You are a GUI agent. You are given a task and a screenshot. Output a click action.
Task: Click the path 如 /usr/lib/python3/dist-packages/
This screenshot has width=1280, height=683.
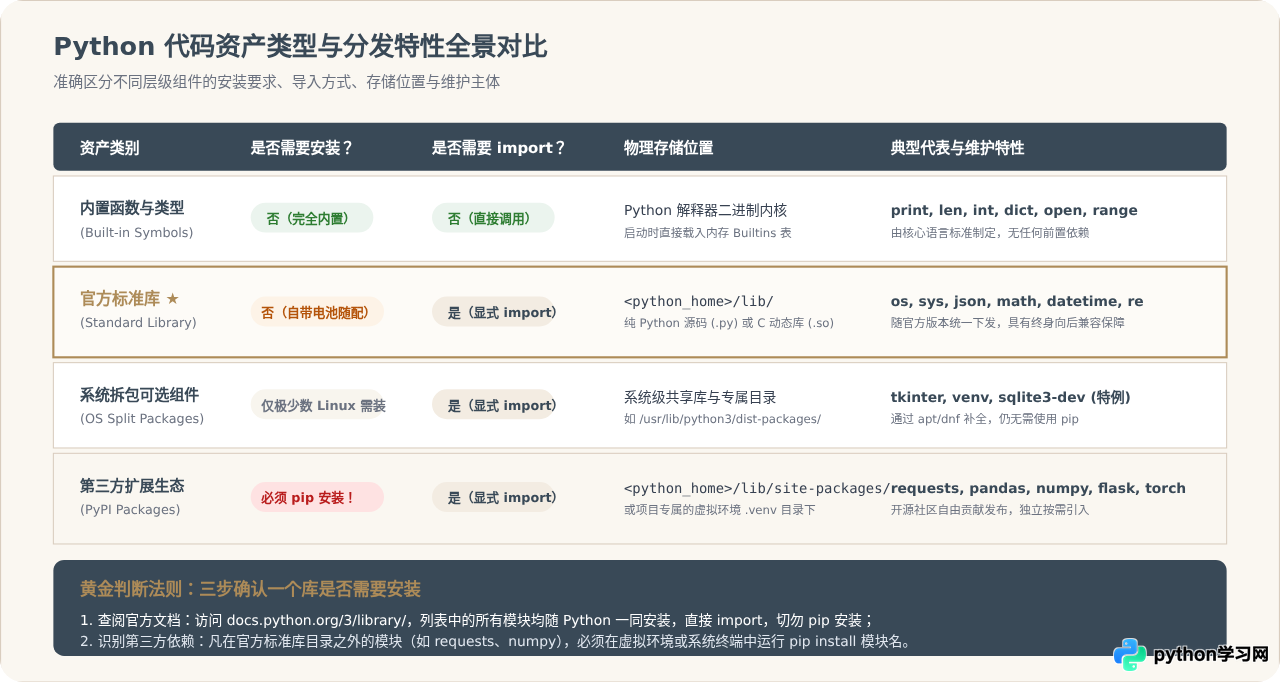click(x=723, y=419)
